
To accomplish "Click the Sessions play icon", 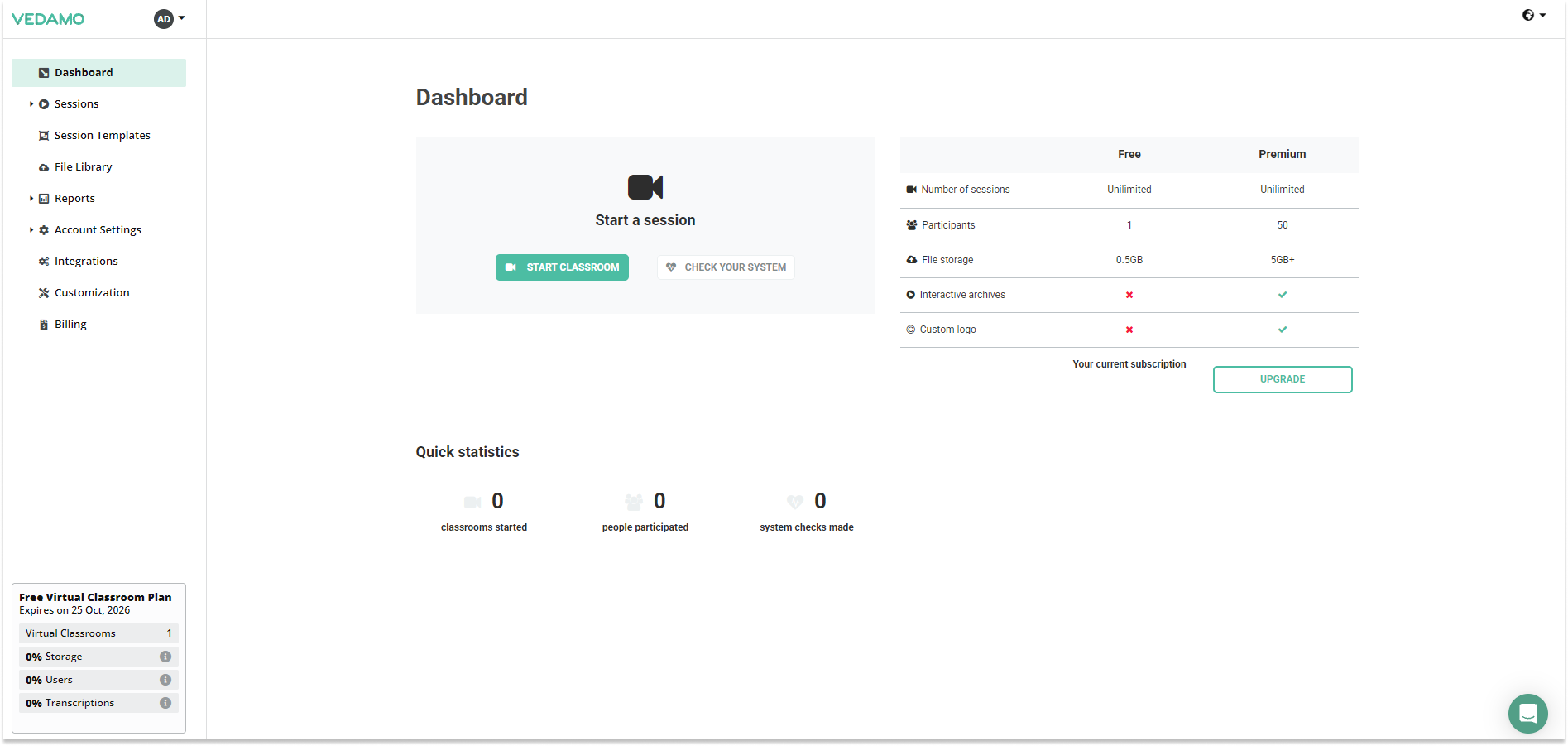I will 44,104.
